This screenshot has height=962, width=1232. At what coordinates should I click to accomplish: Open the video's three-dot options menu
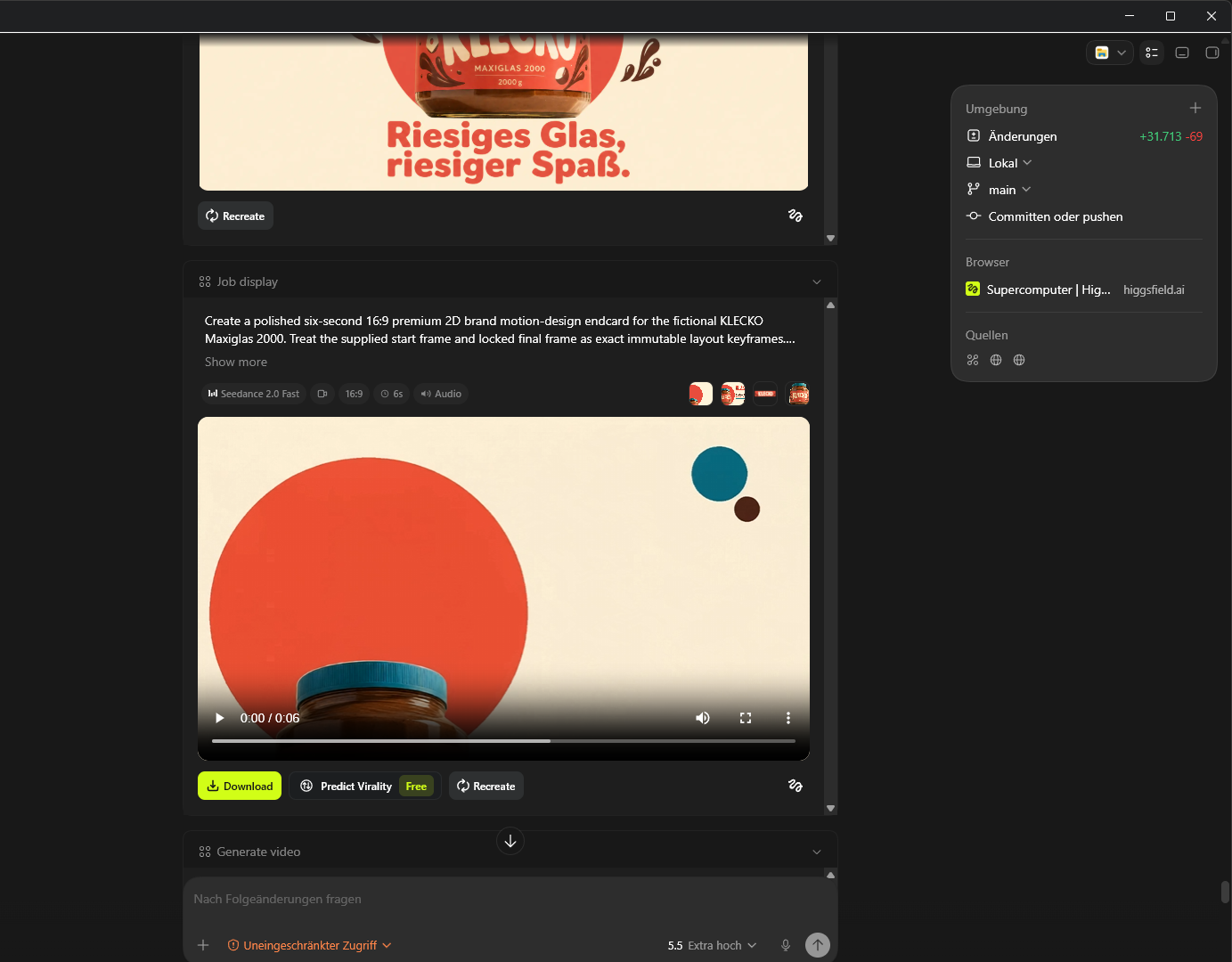(788, 718)
